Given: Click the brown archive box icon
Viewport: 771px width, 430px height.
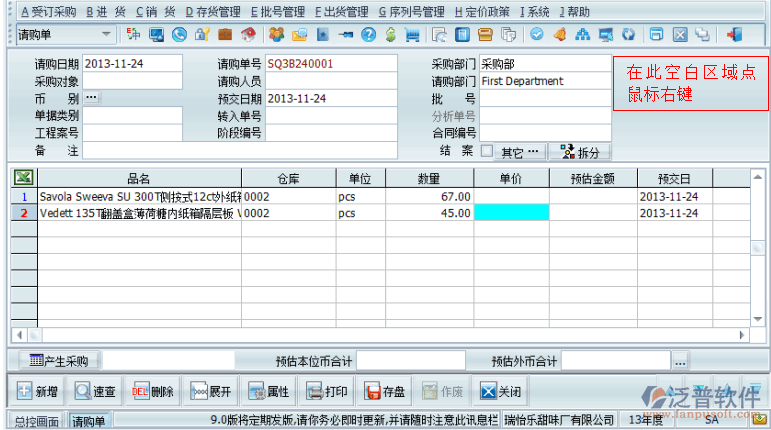Looking at the screenshot, I should click(485, 34).
